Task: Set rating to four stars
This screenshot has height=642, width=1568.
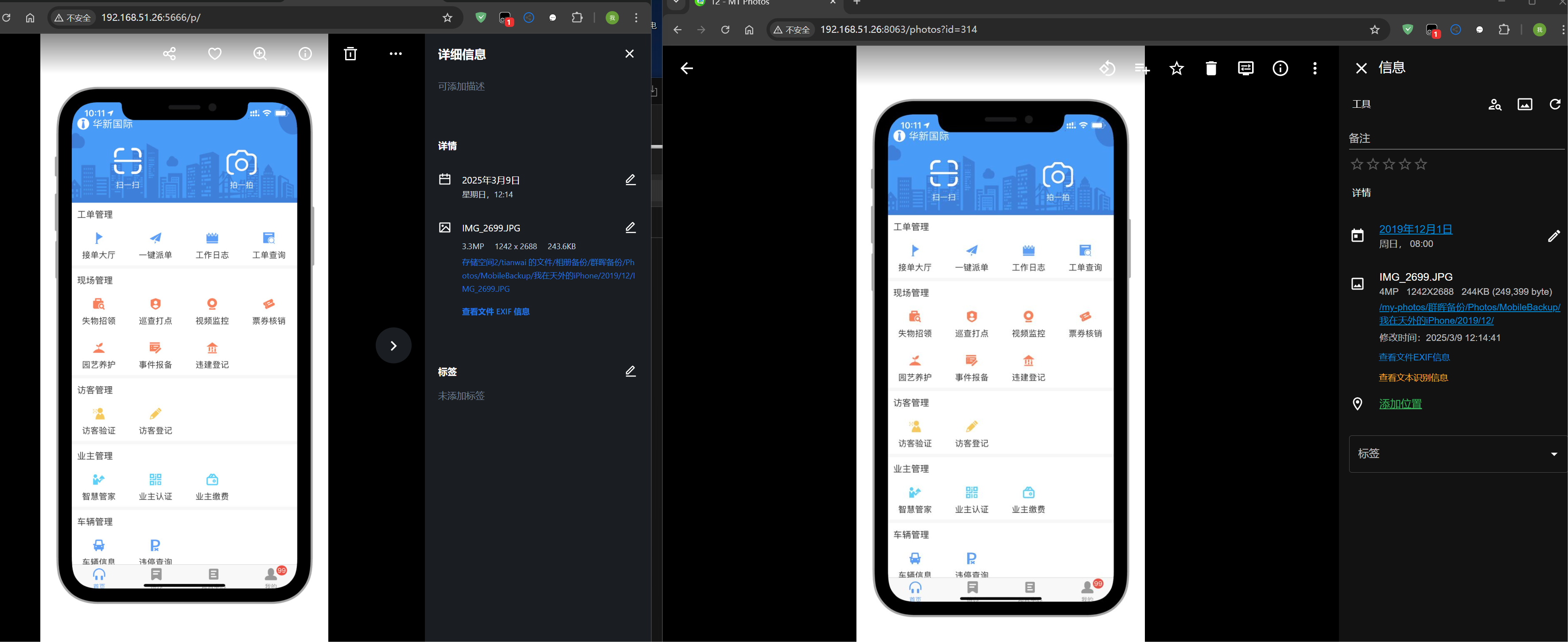Action: pos(1404,164)
